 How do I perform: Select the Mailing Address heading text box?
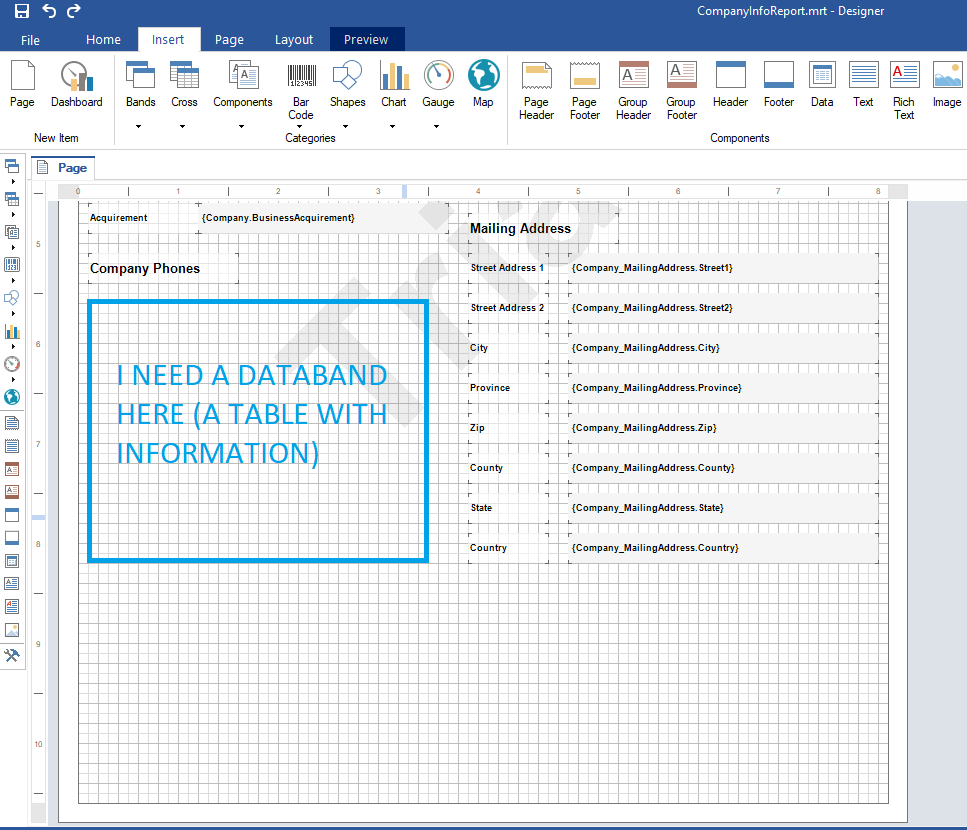pos(543,228)
